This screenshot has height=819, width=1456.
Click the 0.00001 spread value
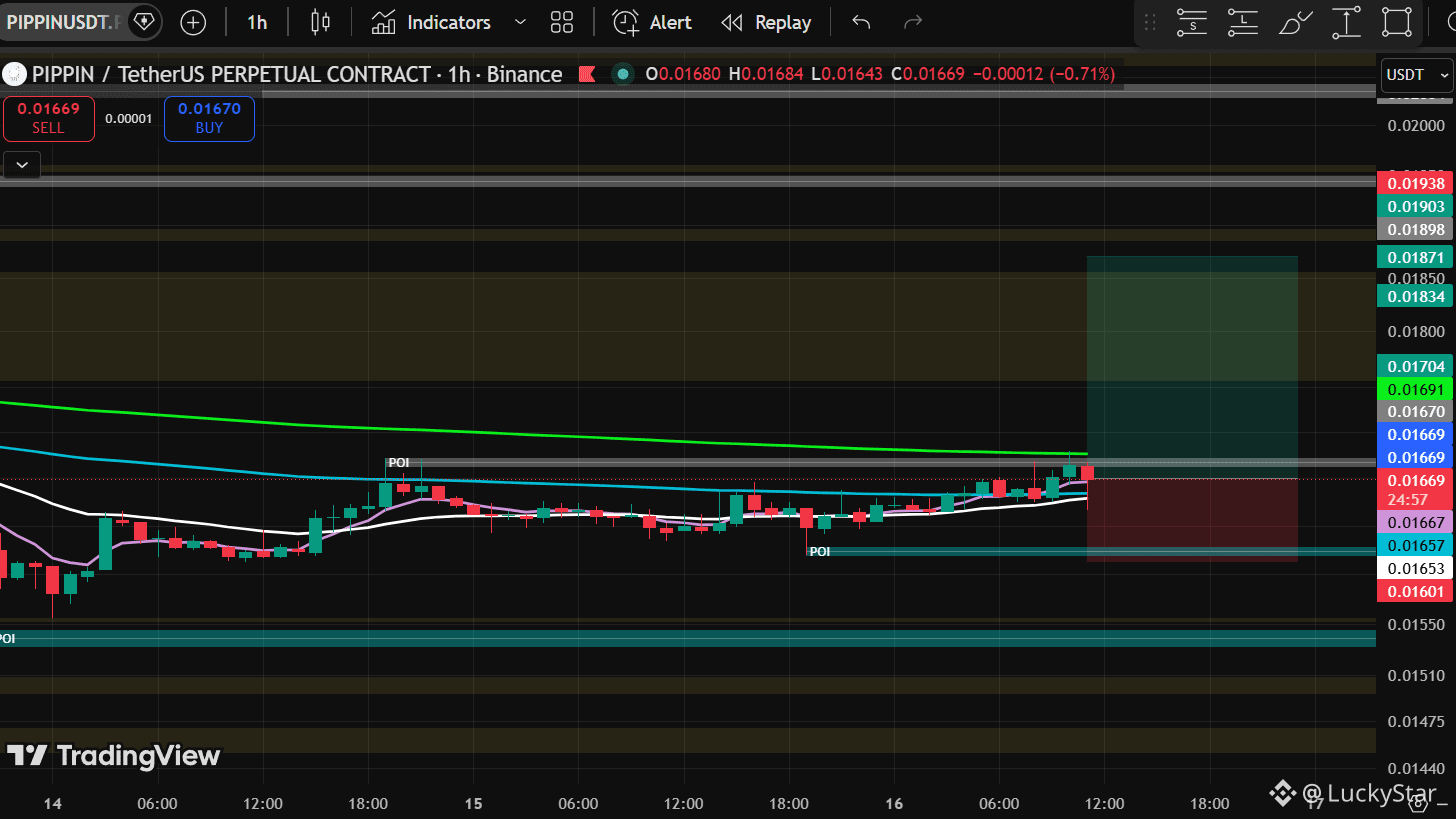click(x=129, y=118)
